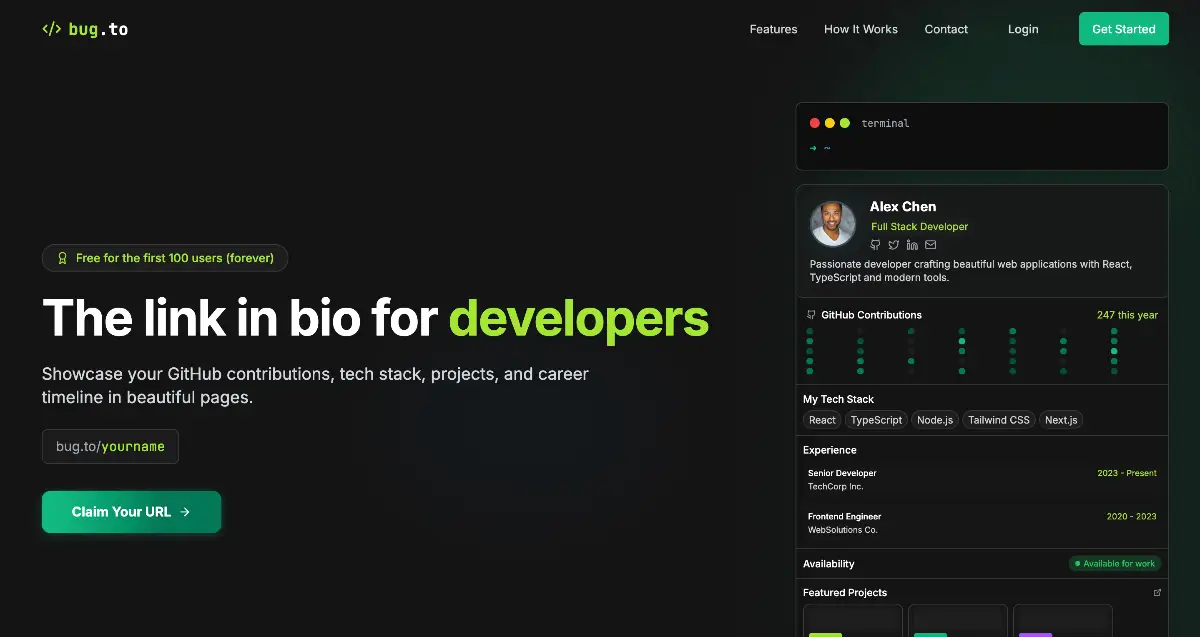The width and height of the screenshot is (1200, 637).
Task: Click the 'Full Stack Developer' title text
Action: (x=920, y=227)
